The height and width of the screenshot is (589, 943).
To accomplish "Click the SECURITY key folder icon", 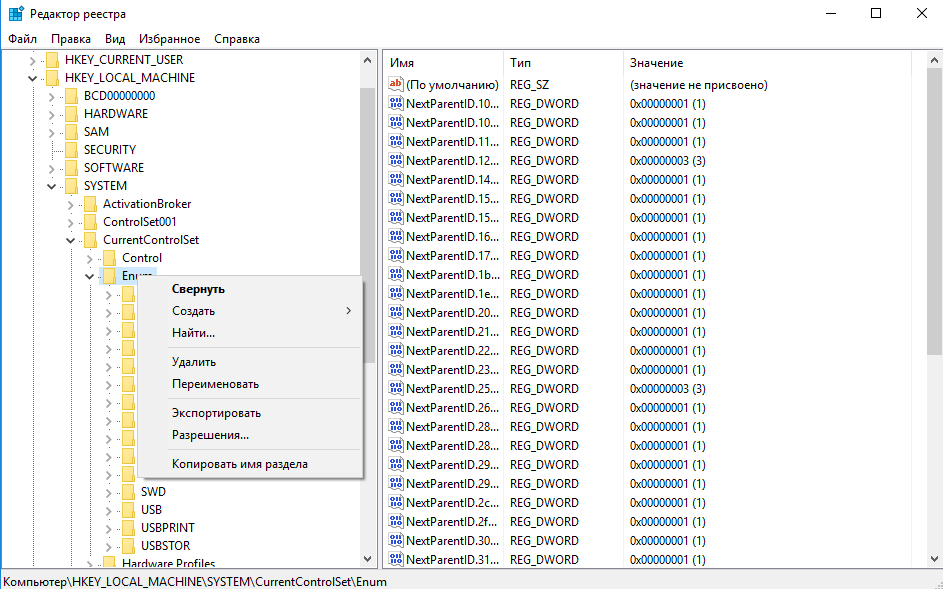I will point(71,150).
